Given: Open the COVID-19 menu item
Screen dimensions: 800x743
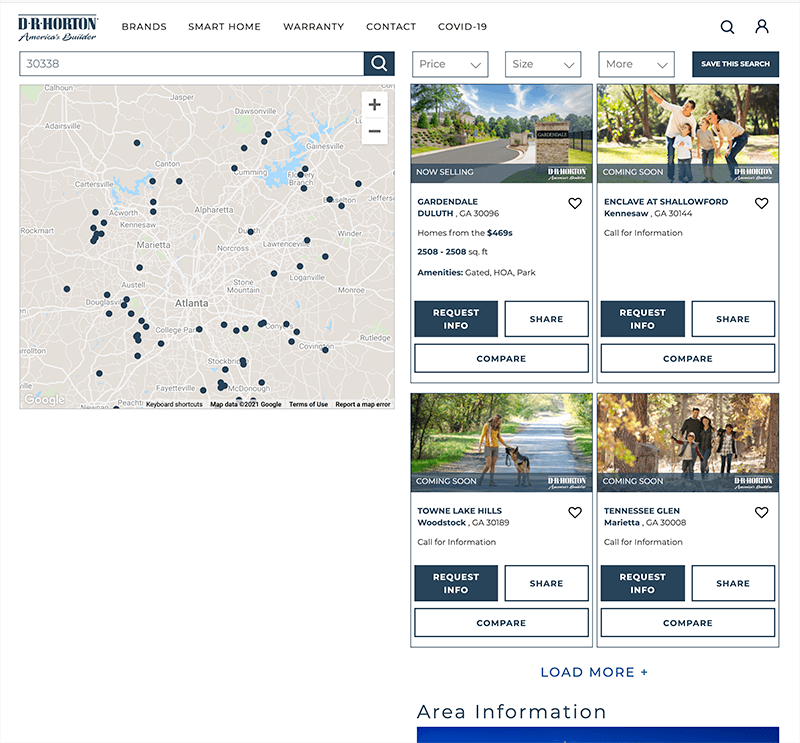Looking at the screenshot, I should click(462, 27).
